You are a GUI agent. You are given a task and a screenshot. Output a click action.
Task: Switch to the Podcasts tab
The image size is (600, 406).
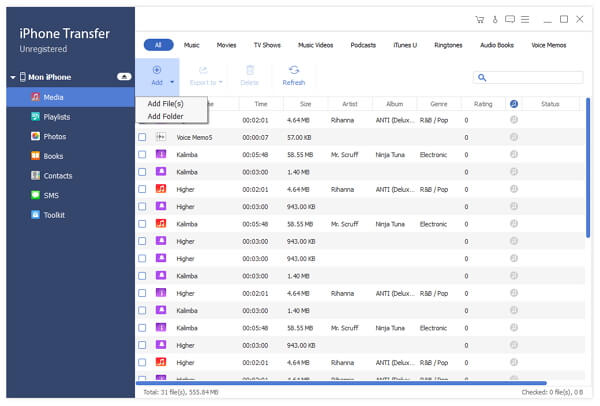pyautogui.click(x=363, y=45)
